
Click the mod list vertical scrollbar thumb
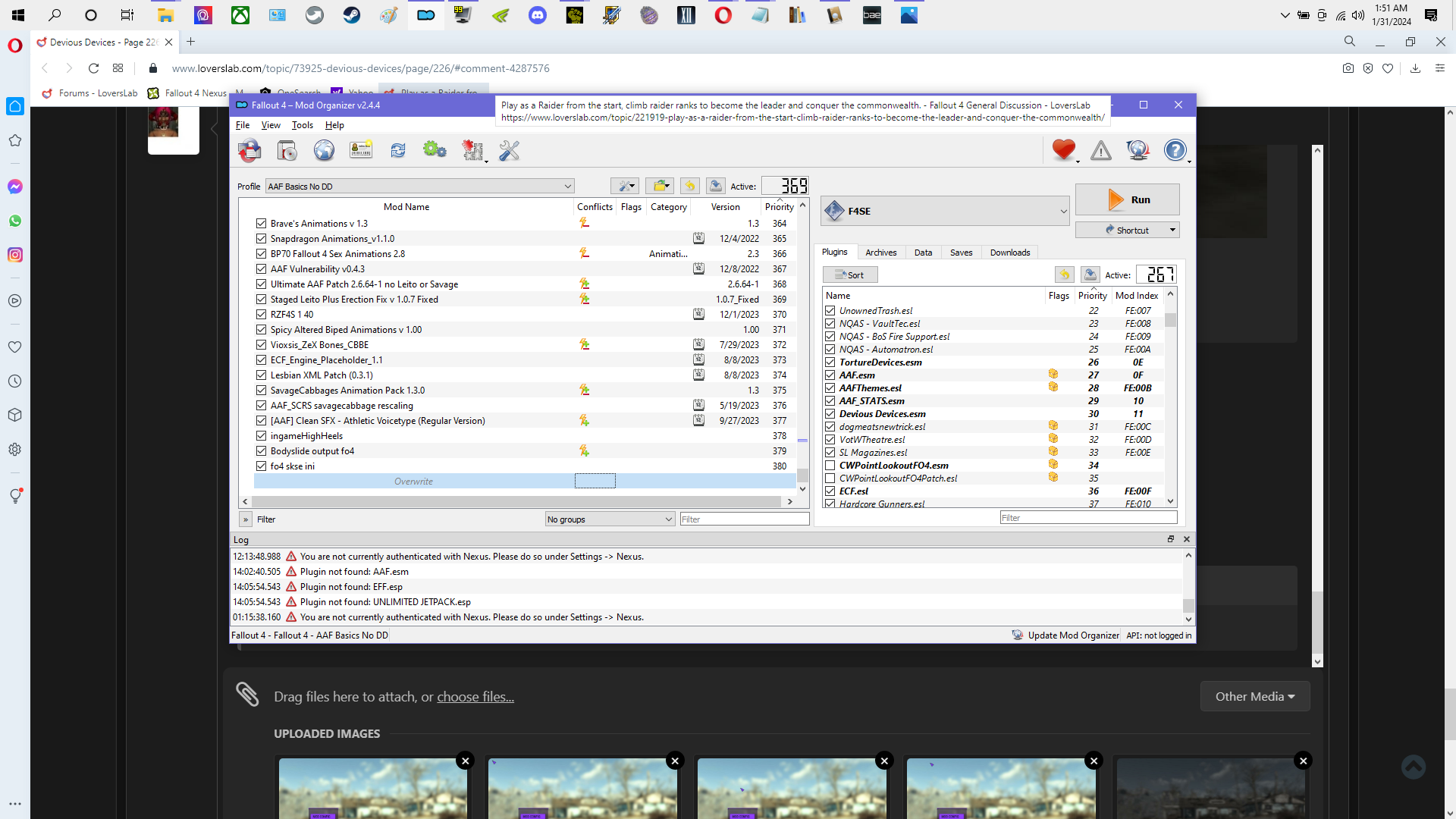tap(802, 475)
